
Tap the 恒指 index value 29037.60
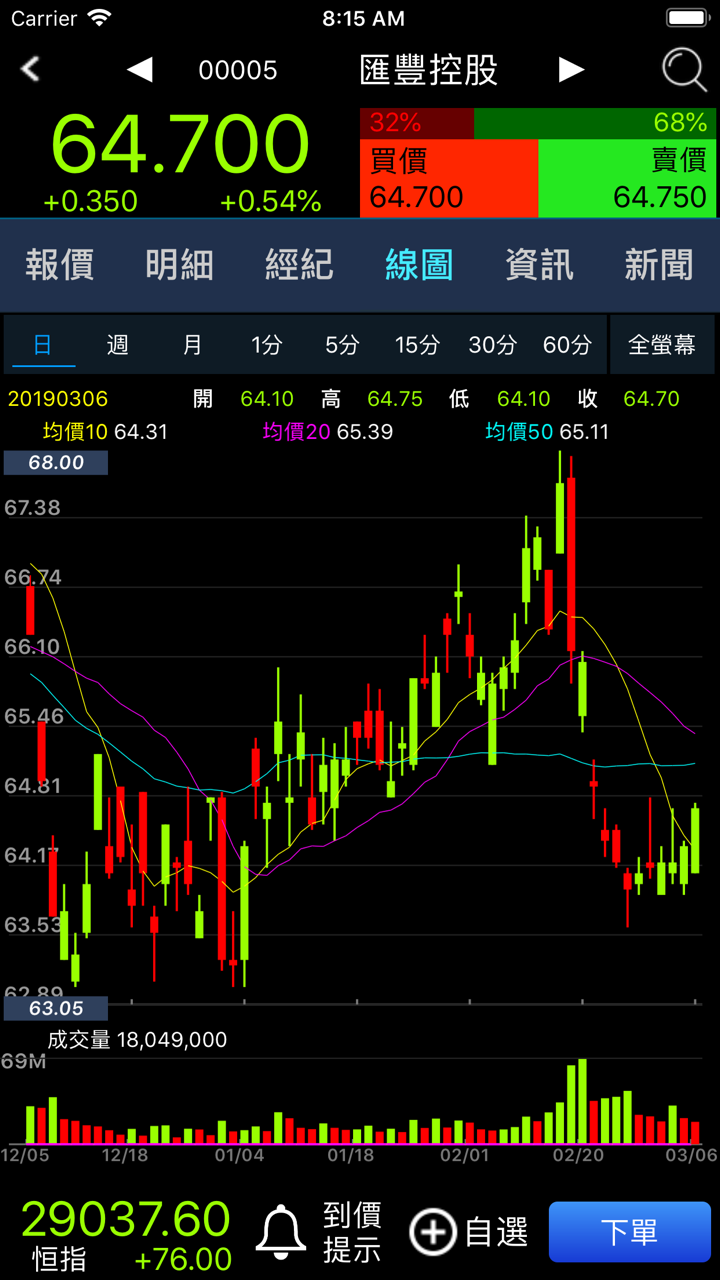click(126, 1220)
